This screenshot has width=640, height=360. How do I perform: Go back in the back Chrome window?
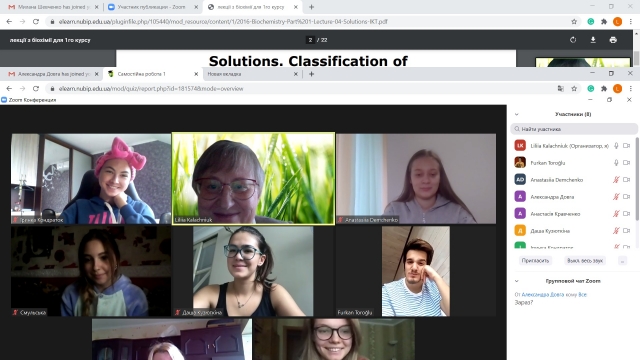point(9,22)
